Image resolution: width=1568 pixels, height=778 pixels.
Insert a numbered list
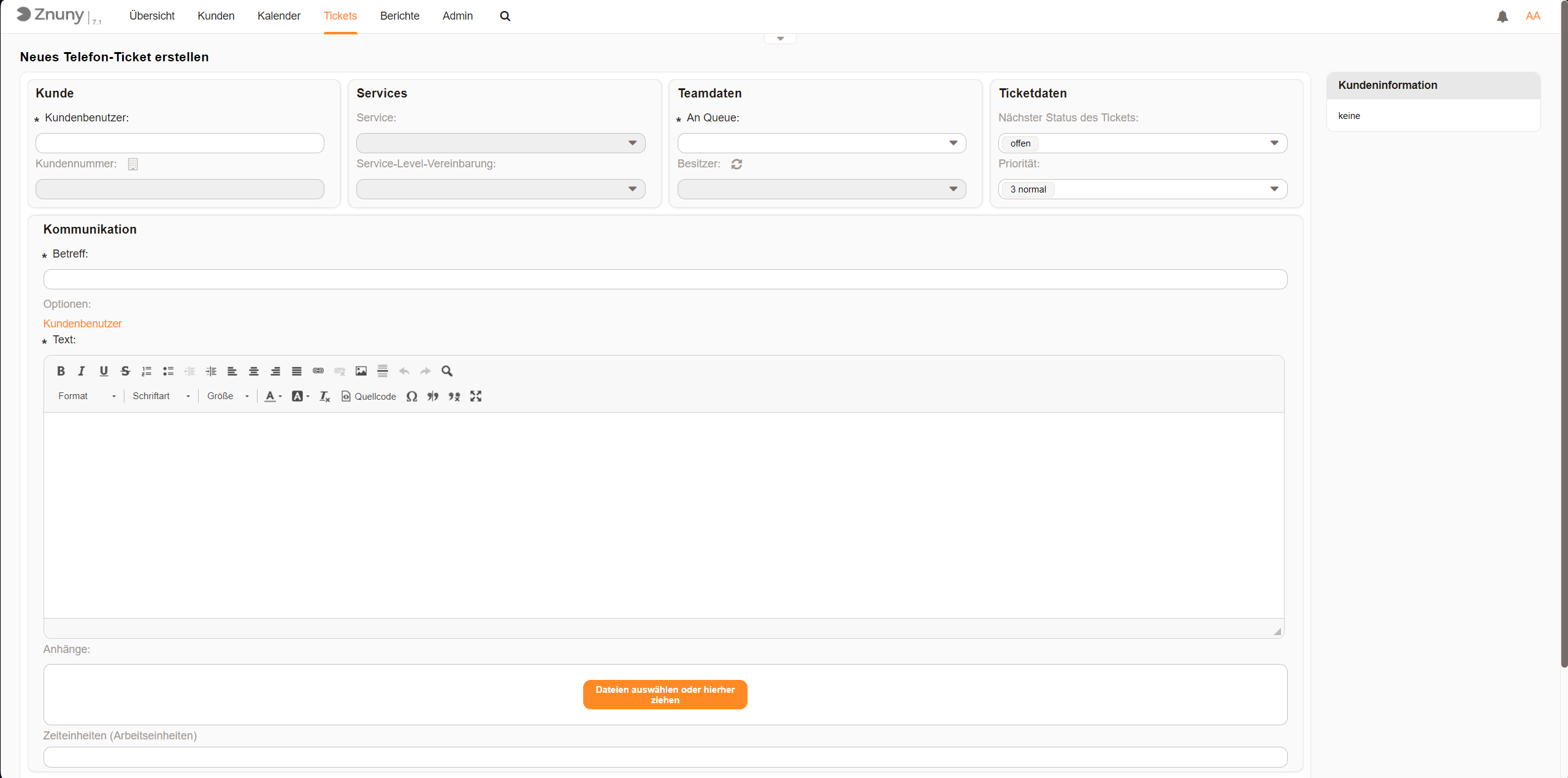[x=147, y=371]
